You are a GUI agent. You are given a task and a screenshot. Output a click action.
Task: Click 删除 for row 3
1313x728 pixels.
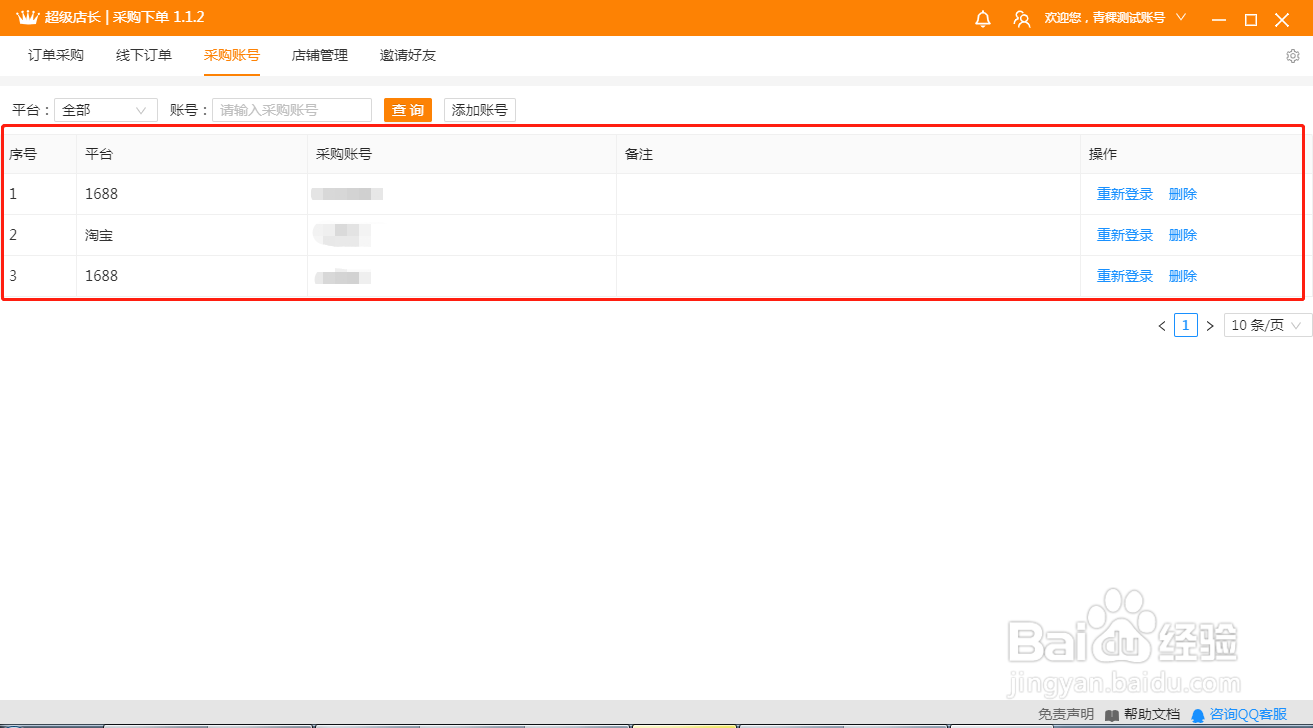click(1183, 276)
